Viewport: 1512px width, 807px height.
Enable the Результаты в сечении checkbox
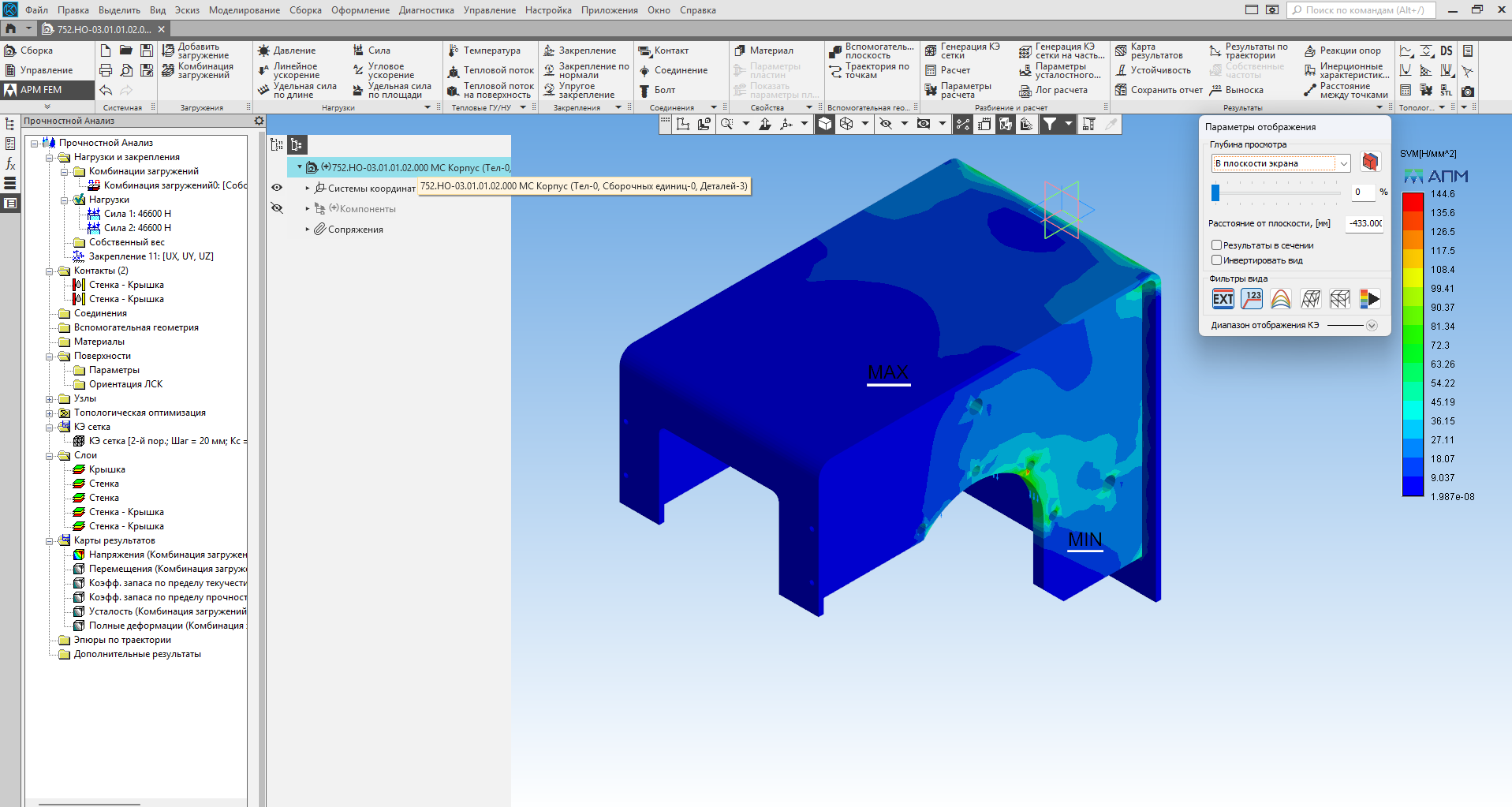1216,245
